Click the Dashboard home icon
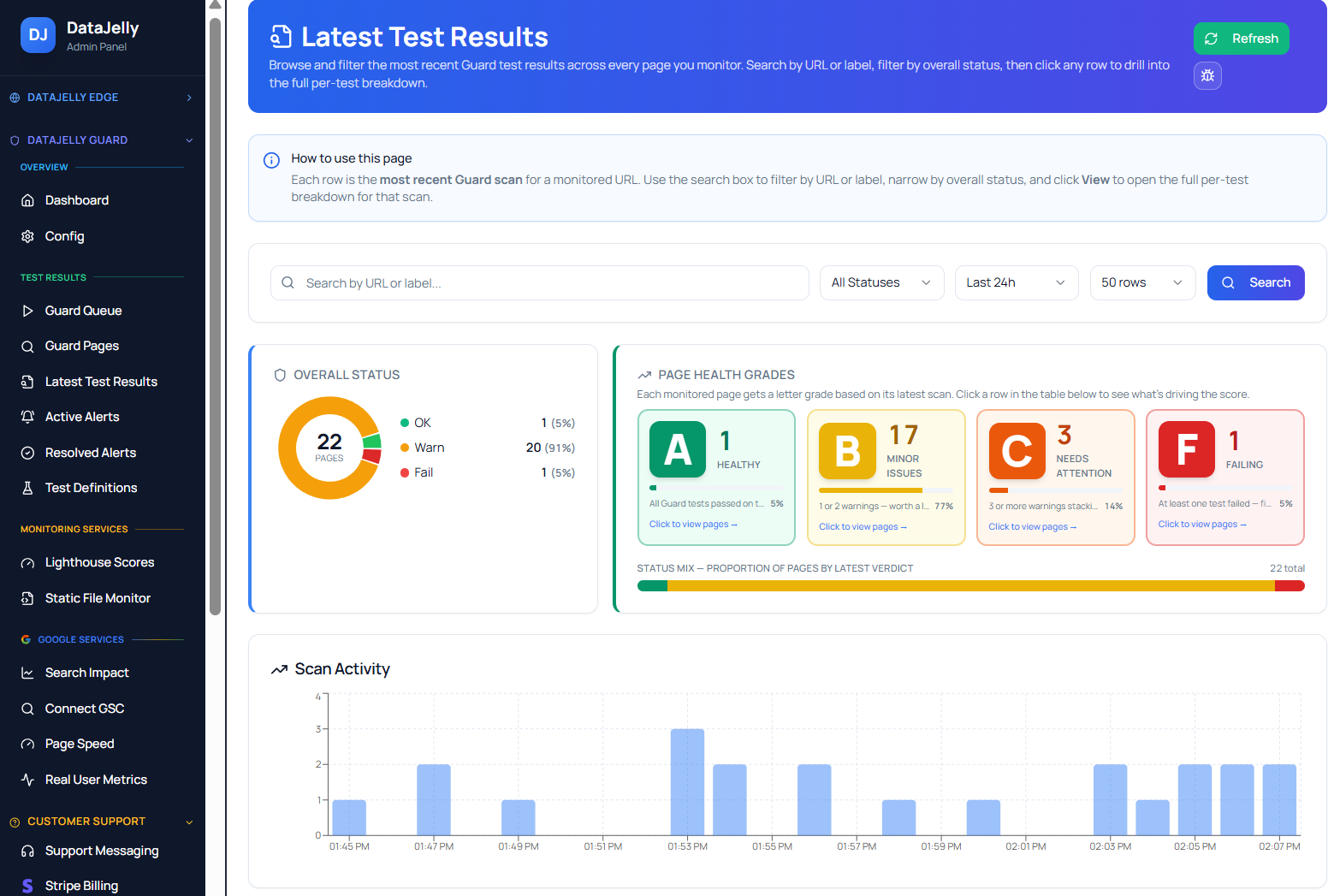The height and width of the screenshot is (896, 1334). pos(27,200)
